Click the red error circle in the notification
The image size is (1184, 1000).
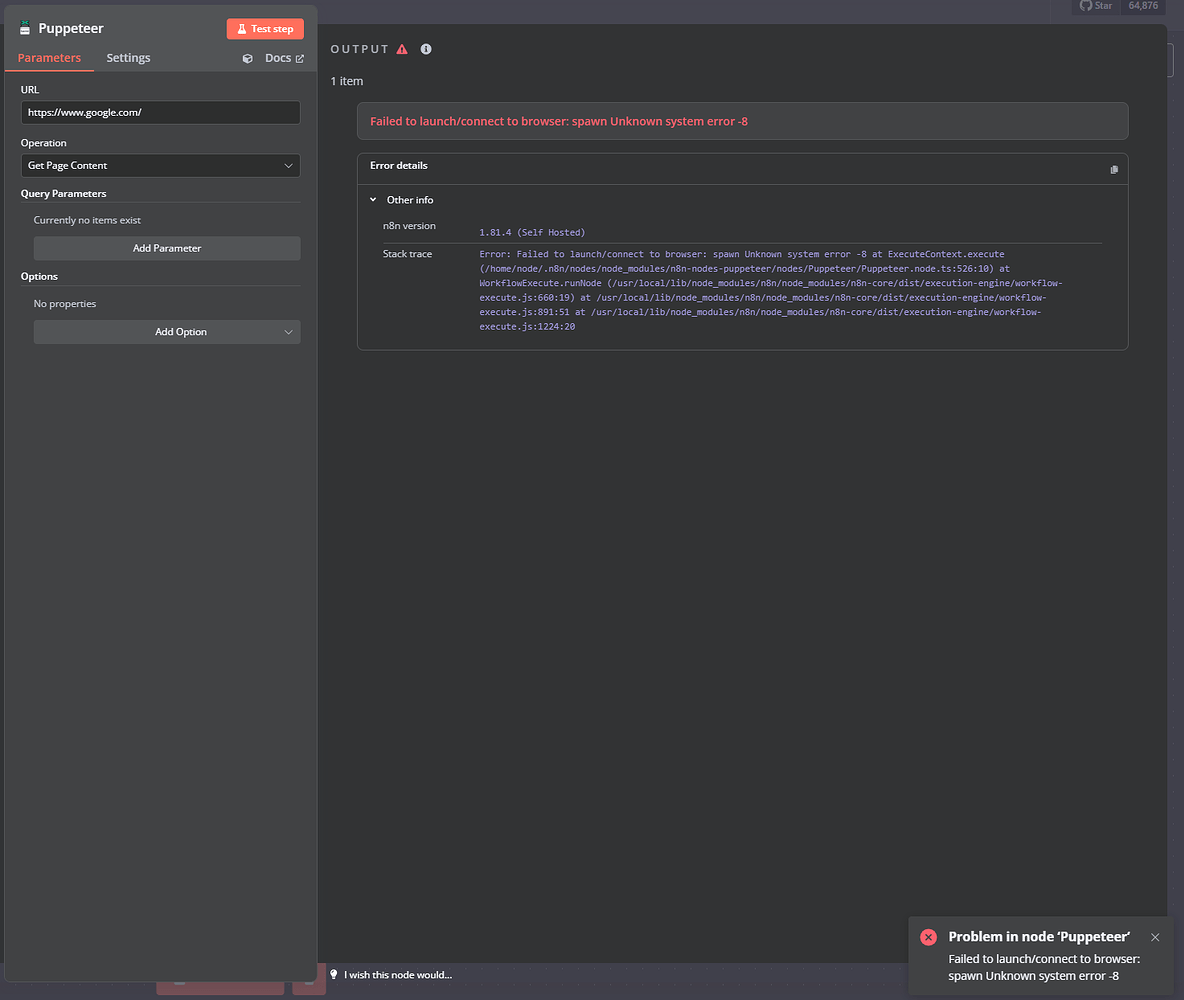(x=928, y=937)
